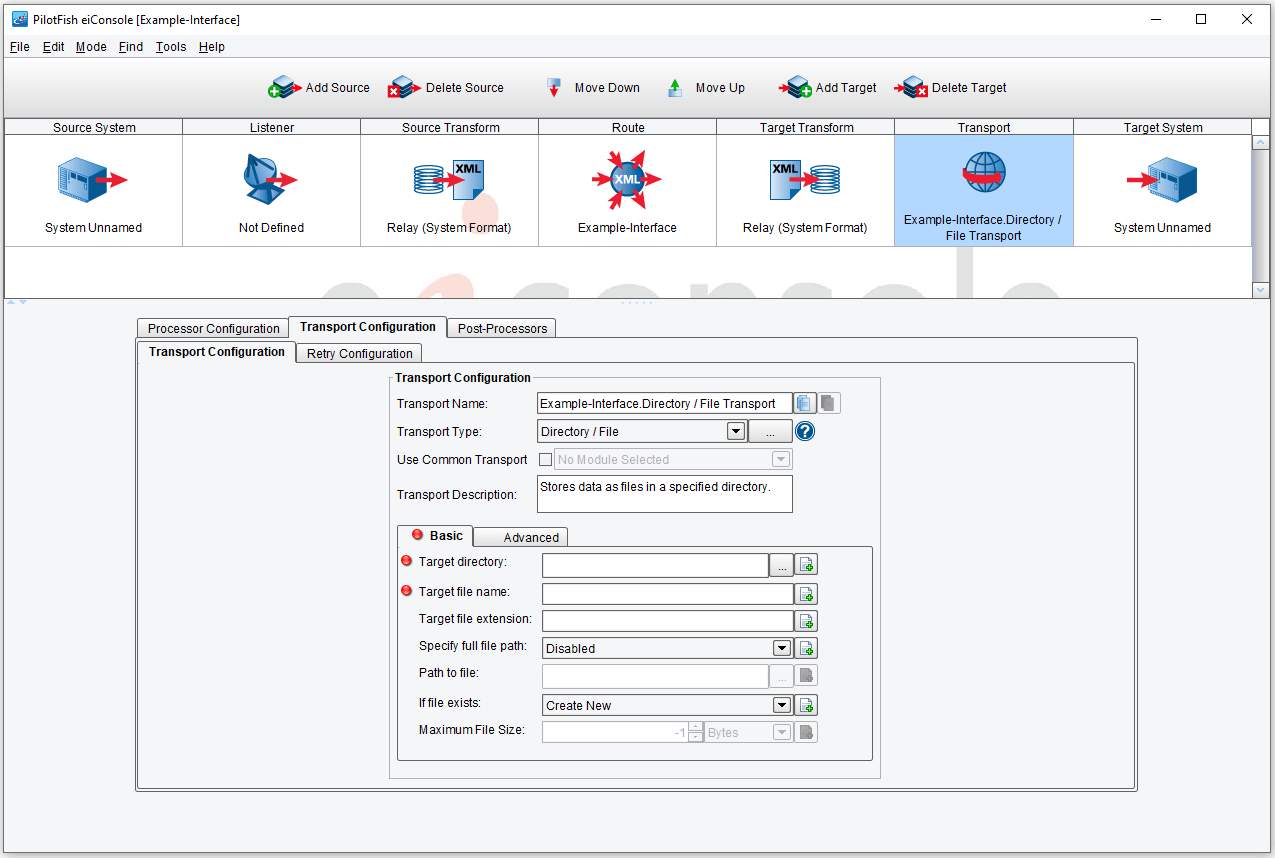Image resolution: width=1275 pixels, height=858 pixels.
Task: Click disabled icon beside Maximum File Size
Action: click(x=807, y=732)
